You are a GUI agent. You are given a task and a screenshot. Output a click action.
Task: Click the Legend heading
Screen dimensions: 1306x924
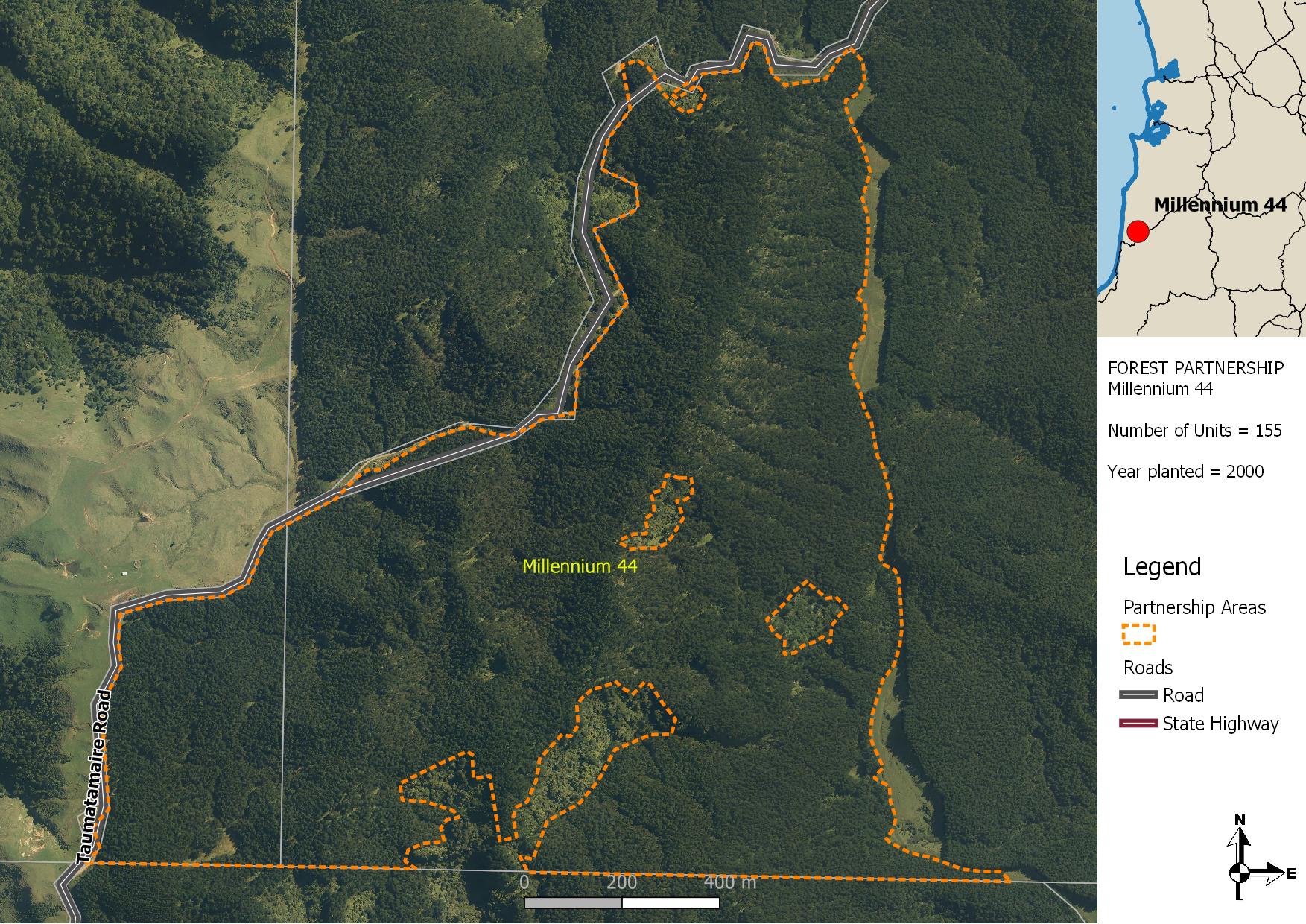click(x=1161, y=567)
